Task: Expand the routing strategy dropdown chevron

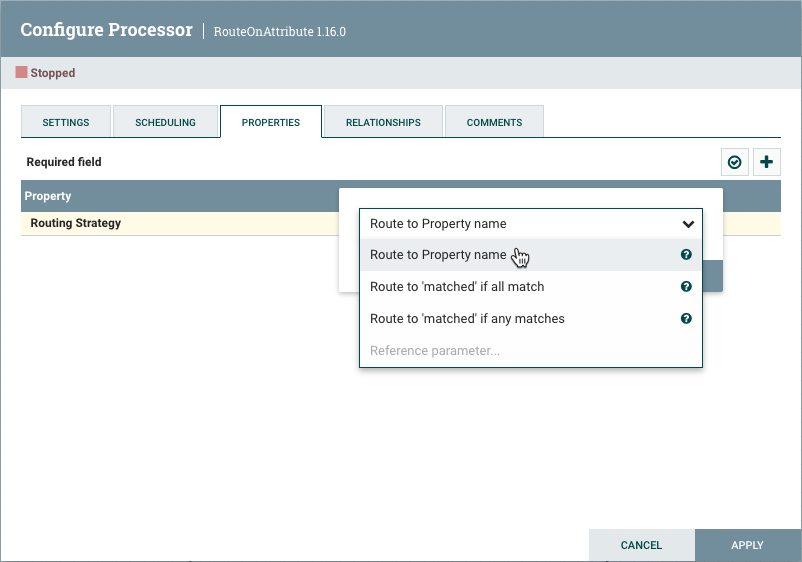Action: (688, 224)
